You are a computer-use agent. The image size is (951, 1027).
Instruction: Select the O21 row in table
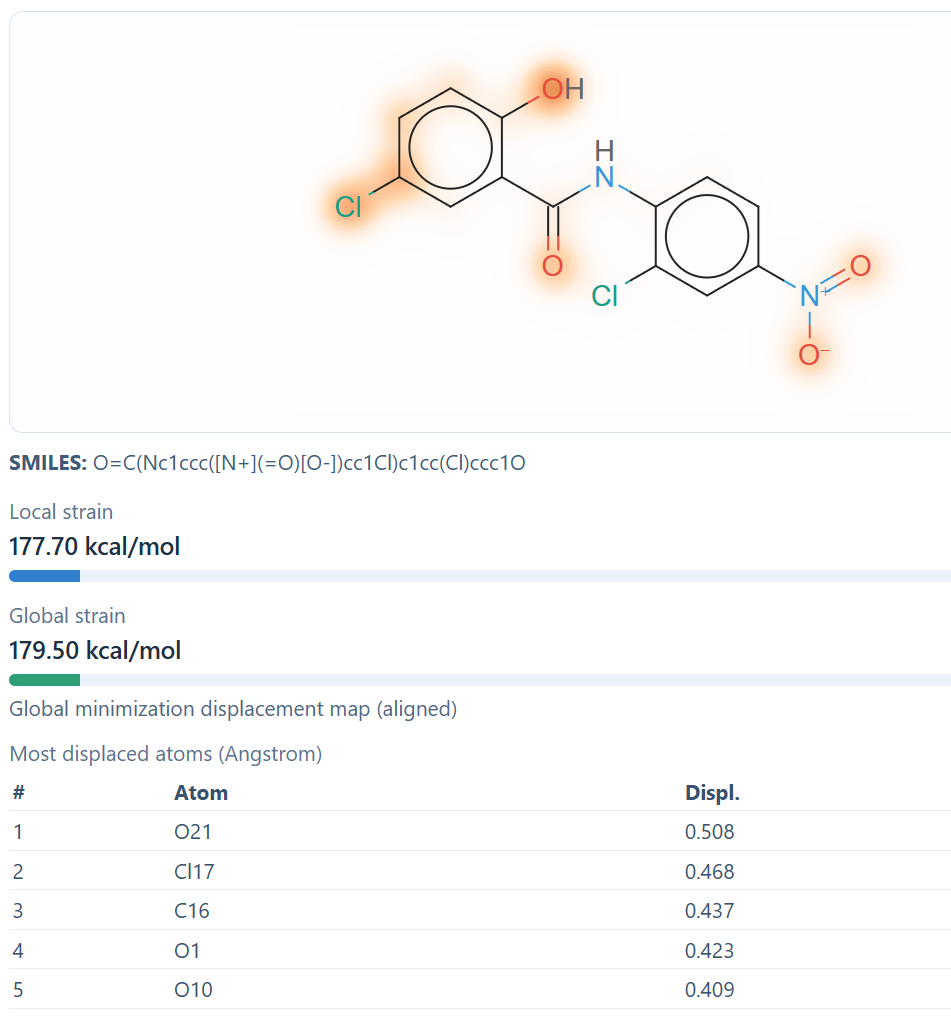pos(193,832)
